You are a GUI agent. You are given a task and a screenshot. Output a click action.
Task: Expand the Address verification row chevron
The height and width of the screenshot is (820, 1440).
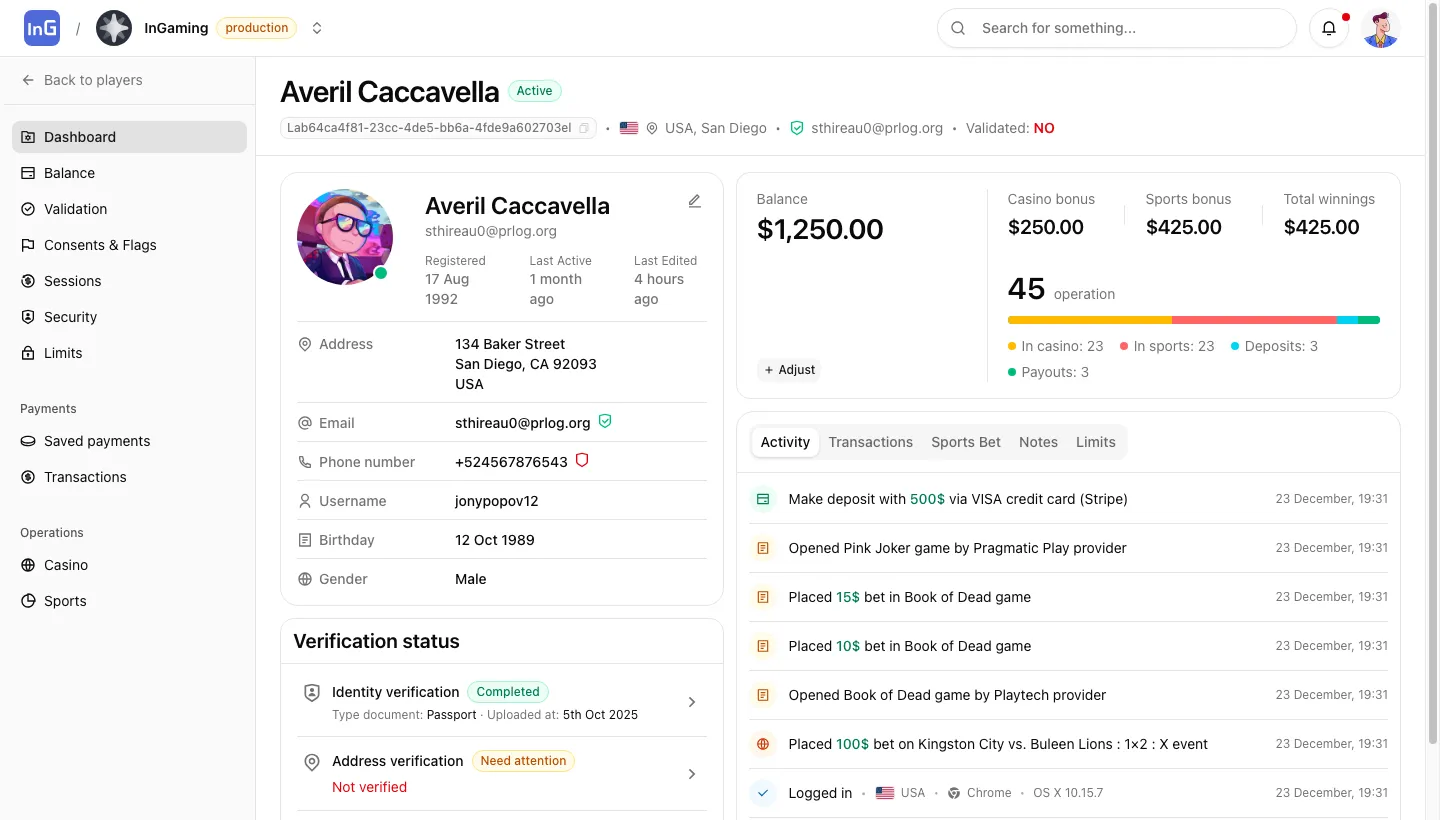tap(691, 773)
